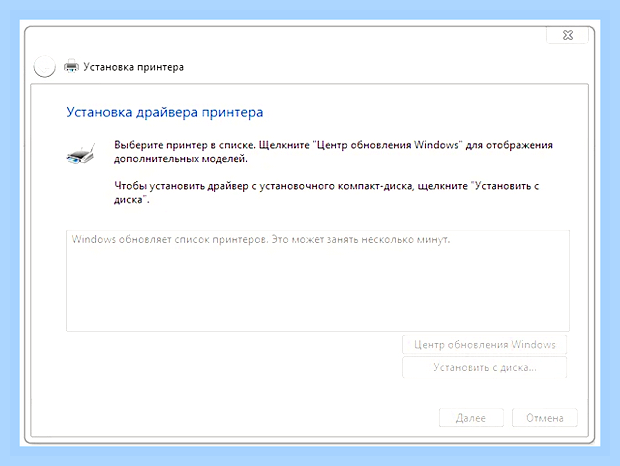Click the printer illustration beside instructions

(x=81, y=153)
